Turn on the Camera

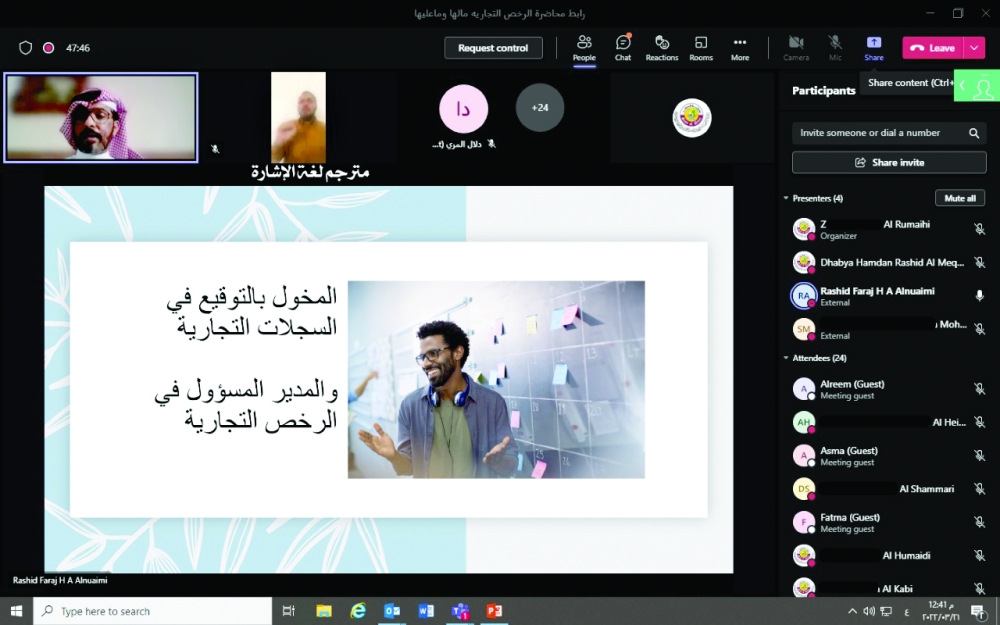pos(796,47)
